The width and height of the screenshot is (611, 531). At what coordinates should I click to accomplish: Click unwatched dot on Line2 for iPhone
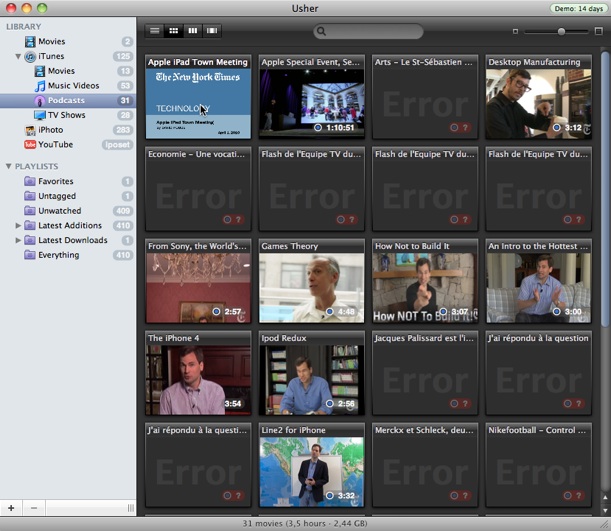pyautogui.click(x=330, y=496)
